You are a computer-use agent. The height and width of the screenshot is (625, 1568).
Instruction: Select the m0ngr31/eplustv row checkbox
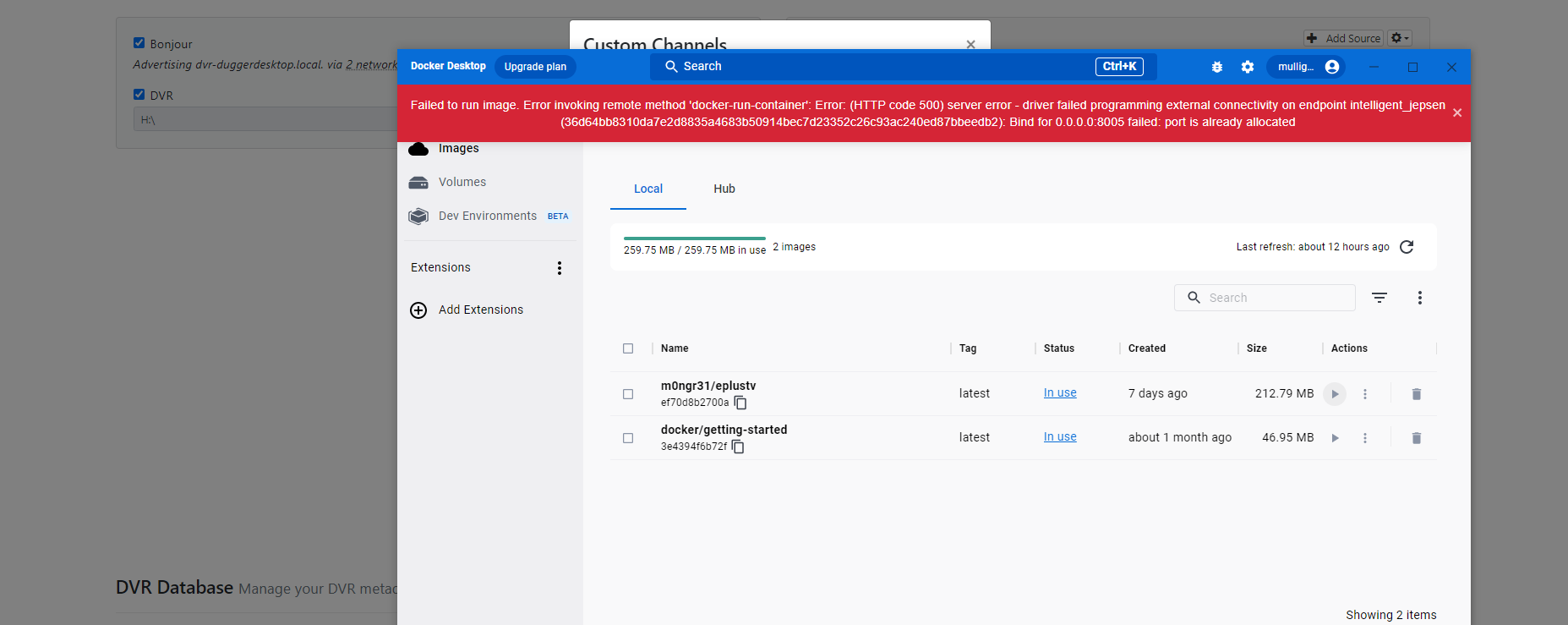pos(628,394)
